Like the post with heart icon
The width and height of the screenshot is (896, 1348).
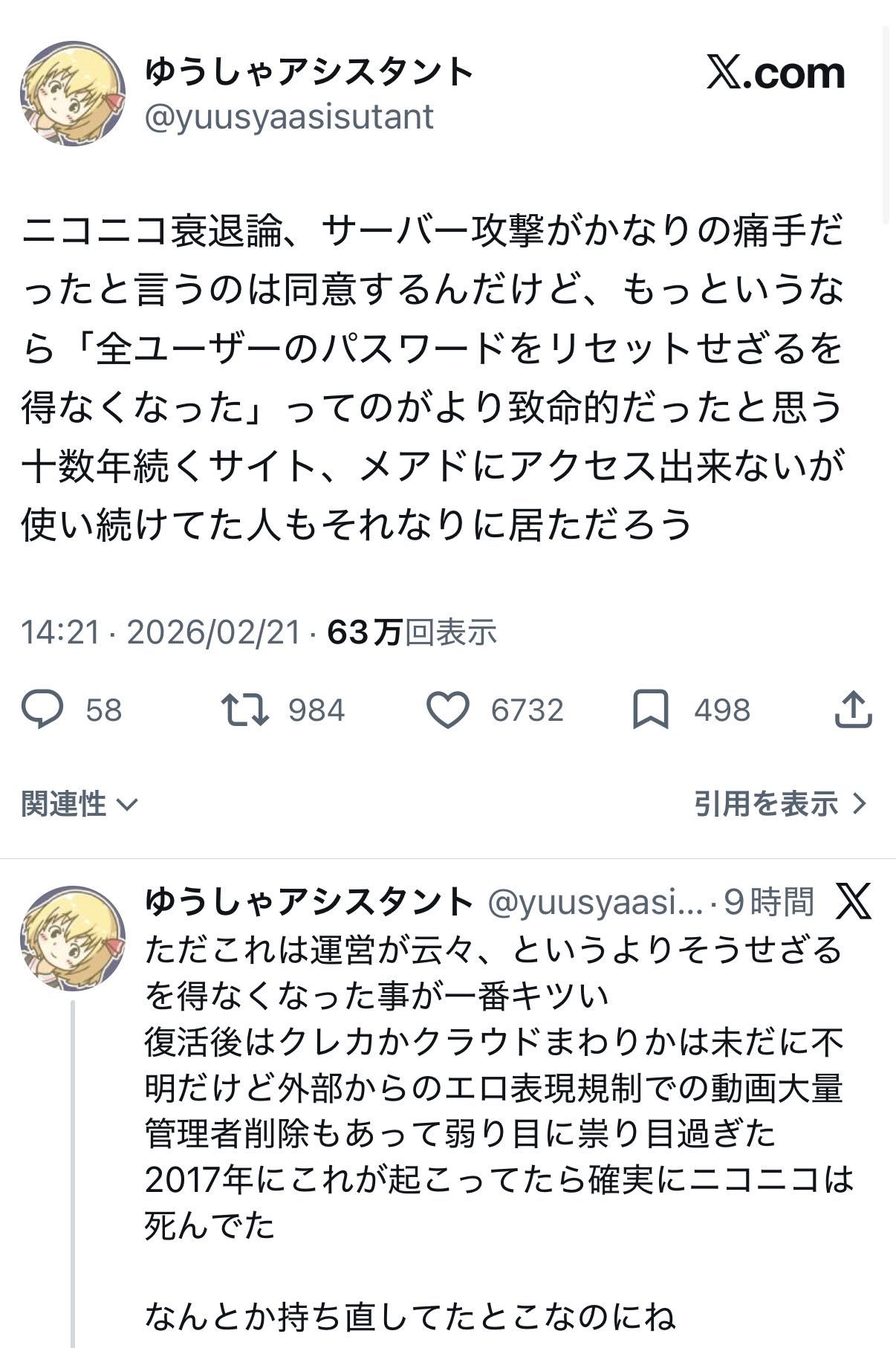point(448,710)
